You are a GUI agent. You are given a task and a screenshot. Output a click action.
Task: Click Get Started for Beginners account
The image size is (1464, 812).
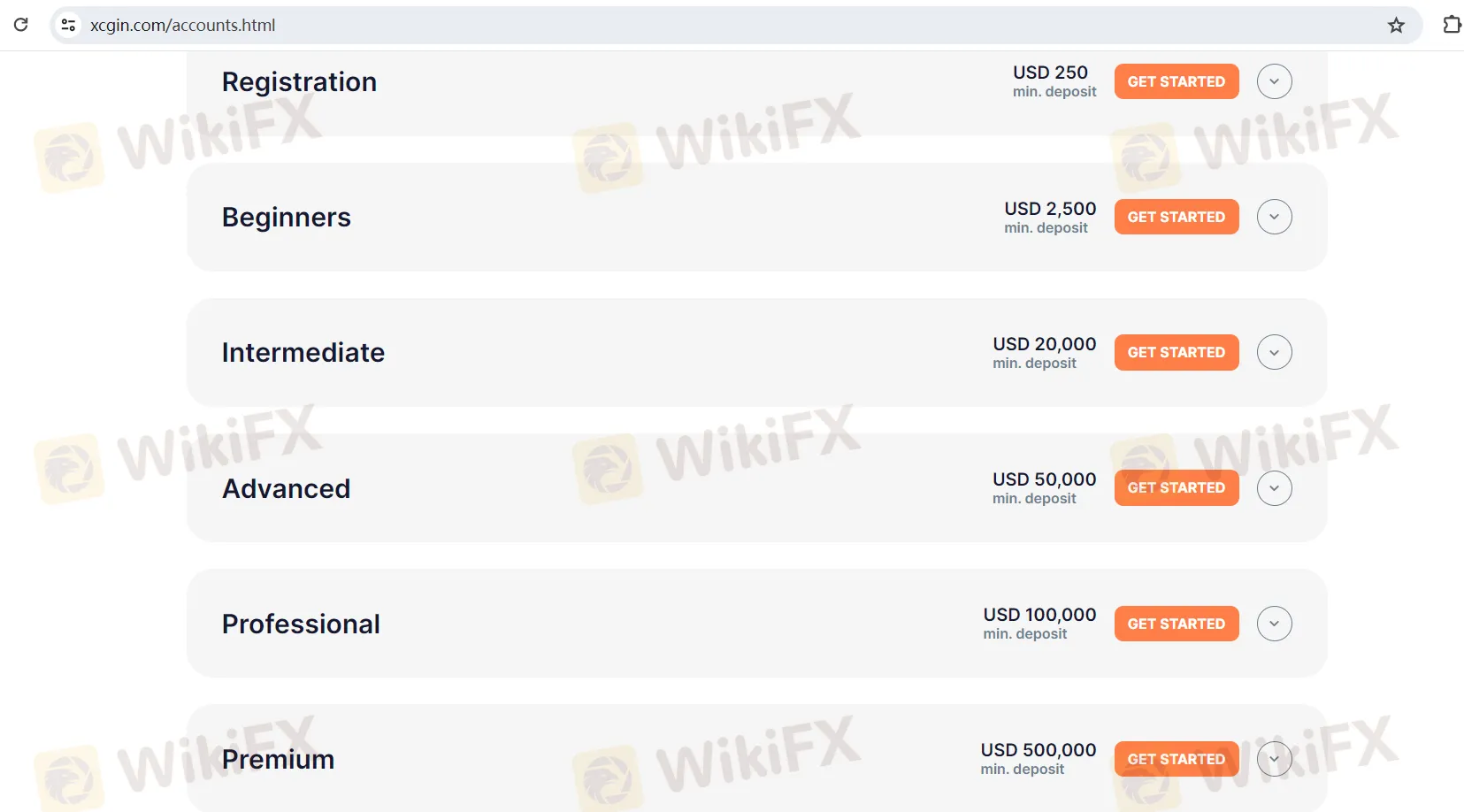pyautogui.click(x=1176, y=217)
